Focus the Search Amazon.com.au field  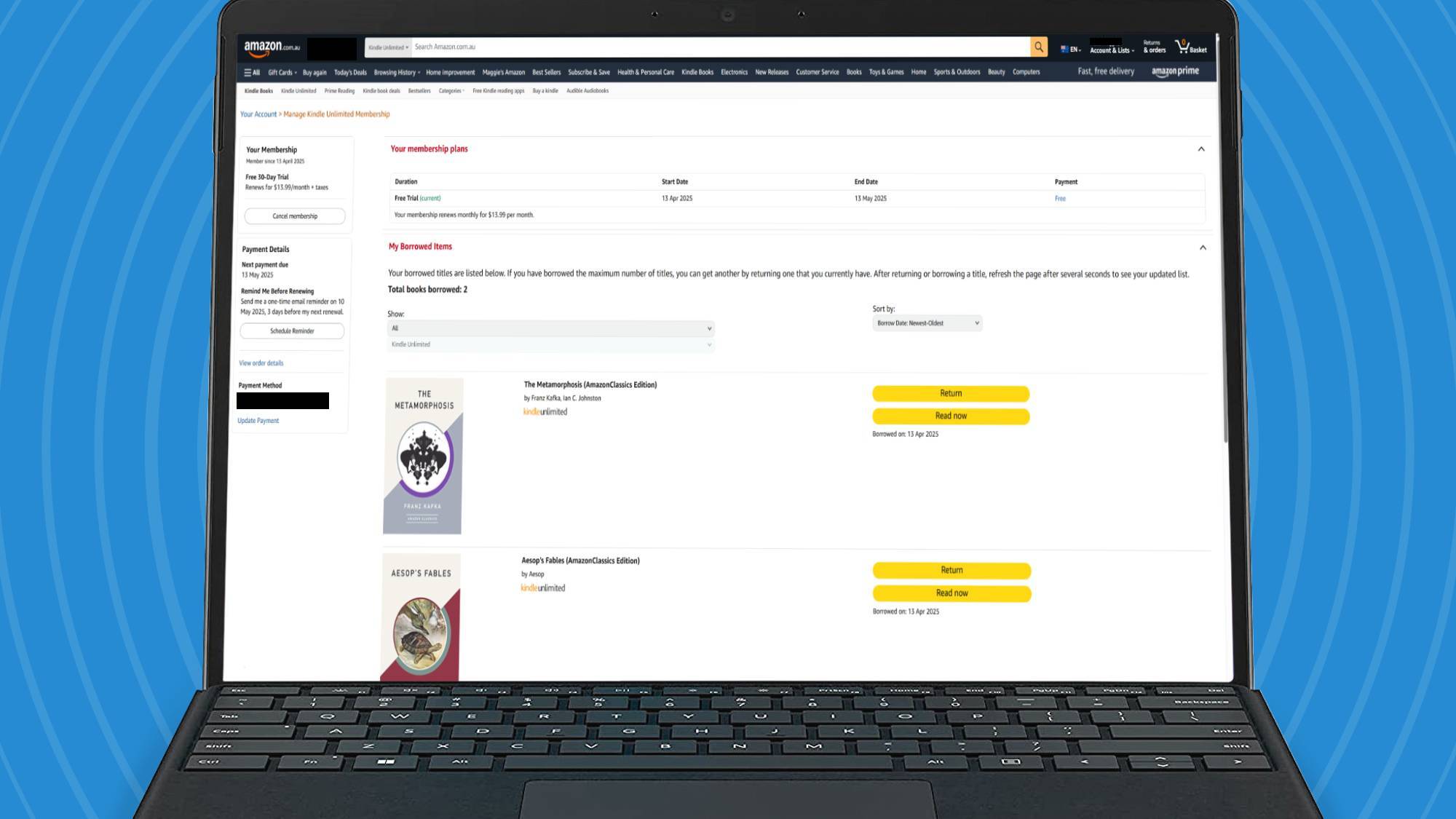coord(721,47)
